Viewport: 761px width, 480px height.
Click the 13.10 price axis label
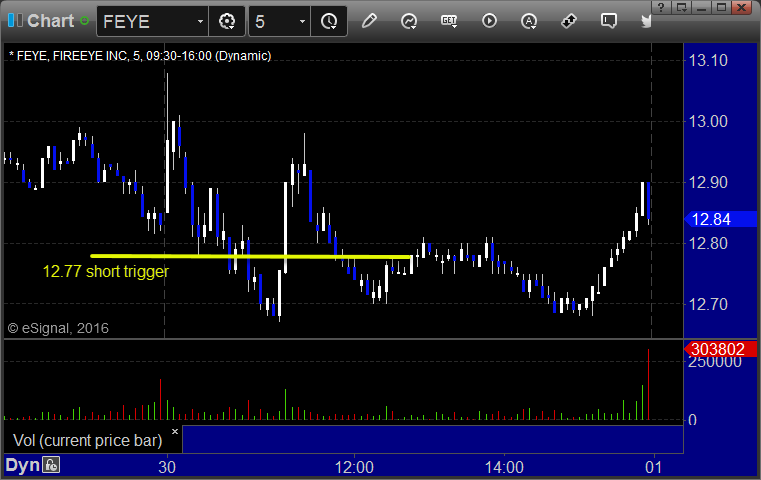tap(709, 61)
